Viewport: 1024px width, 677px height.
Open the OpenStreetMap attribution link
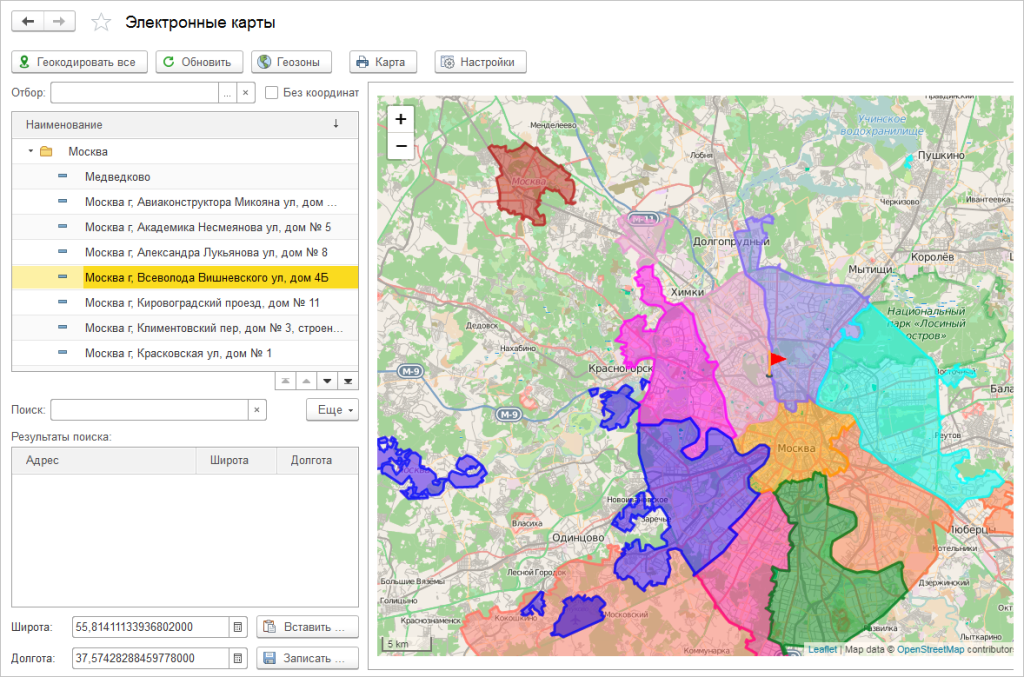(x=929, y=649)
